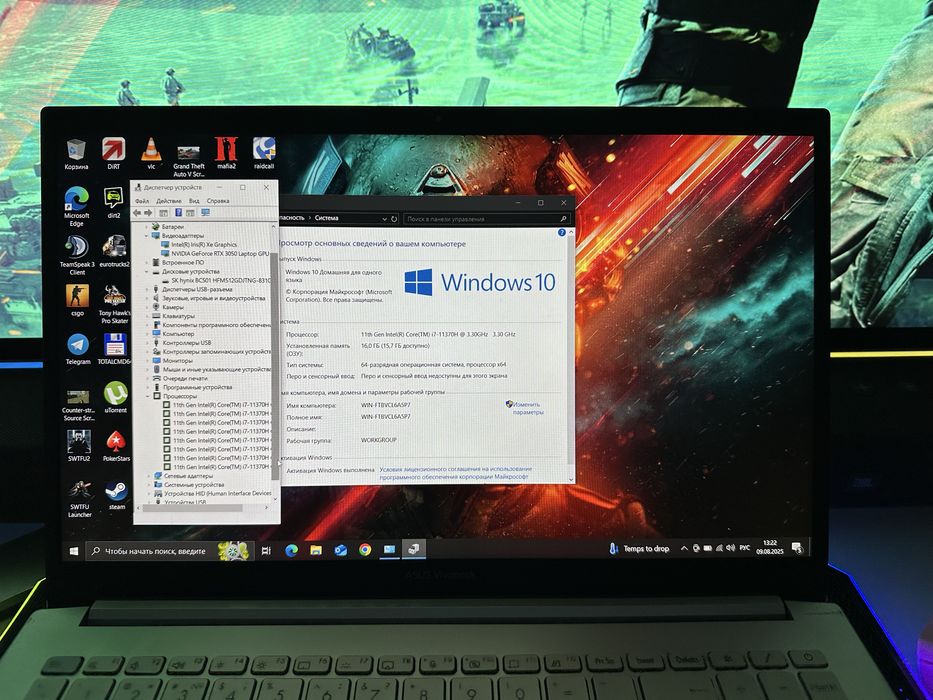Expand the Сетевые адаптеры node
This screenshot has height=700, width=933.
[x=149, y=476]
